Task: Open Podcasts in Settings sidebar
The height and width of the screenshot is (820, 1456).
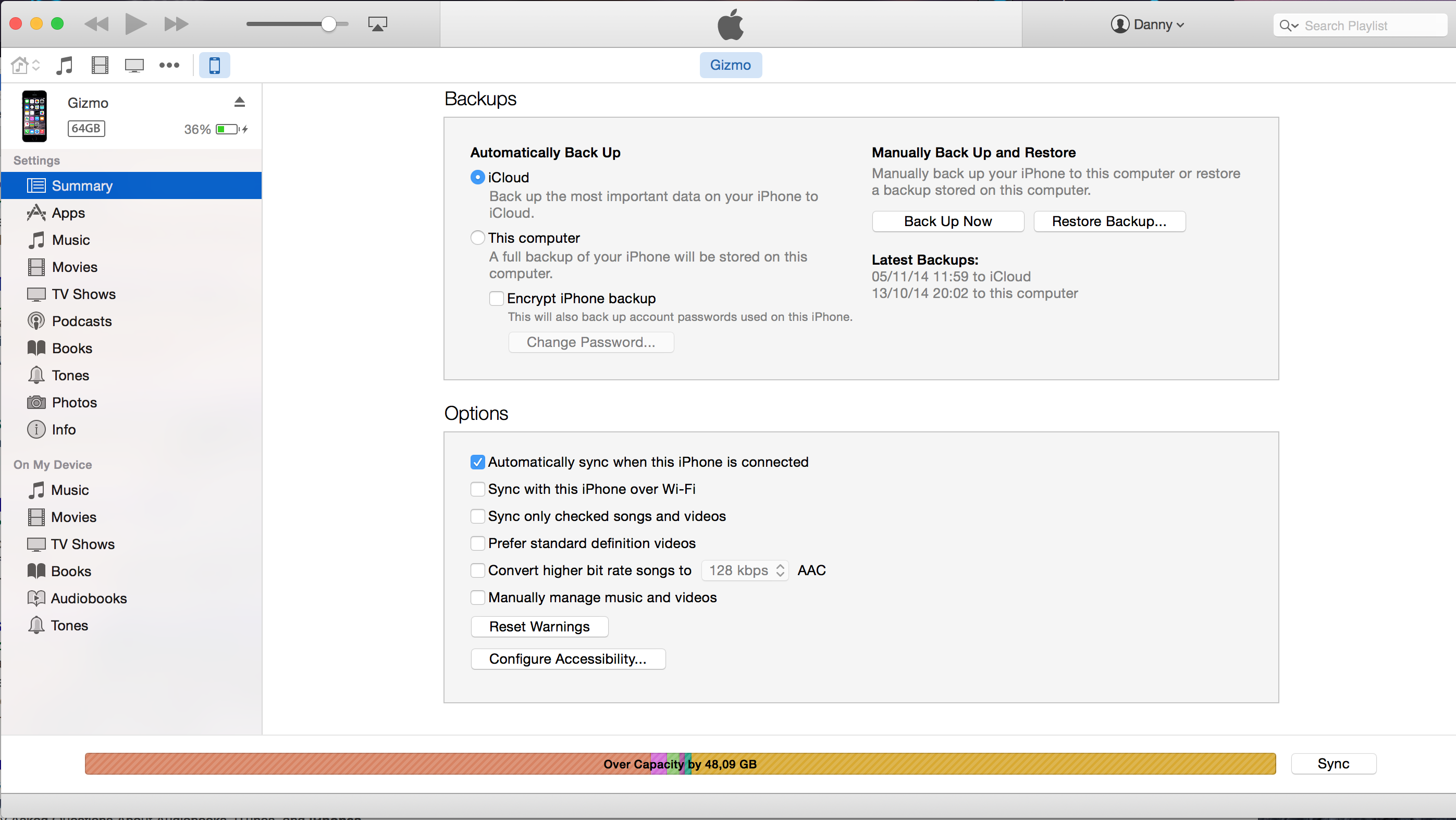Action: click(131, 321)
